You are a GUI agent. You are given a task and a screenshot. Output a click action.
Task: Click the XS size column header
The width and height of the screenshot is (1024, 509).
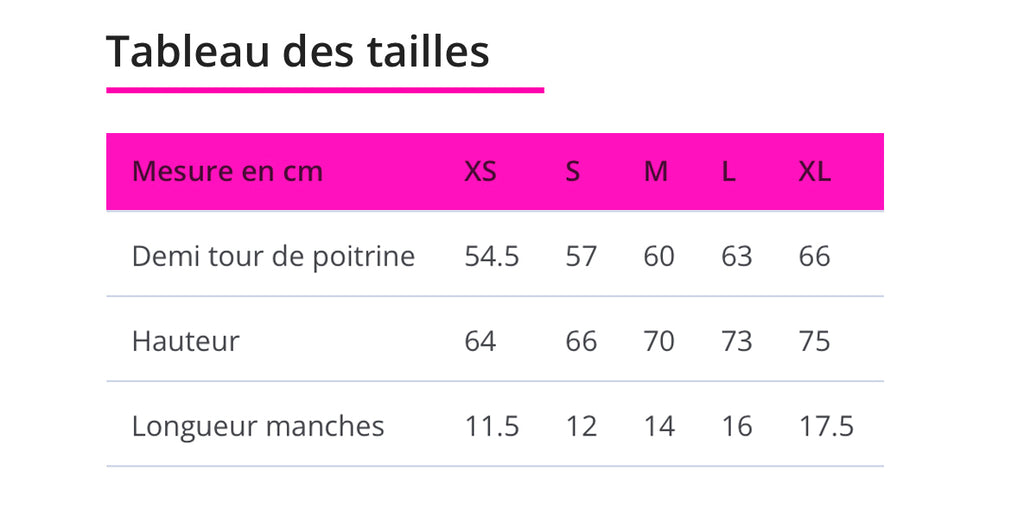coord(480,171)
